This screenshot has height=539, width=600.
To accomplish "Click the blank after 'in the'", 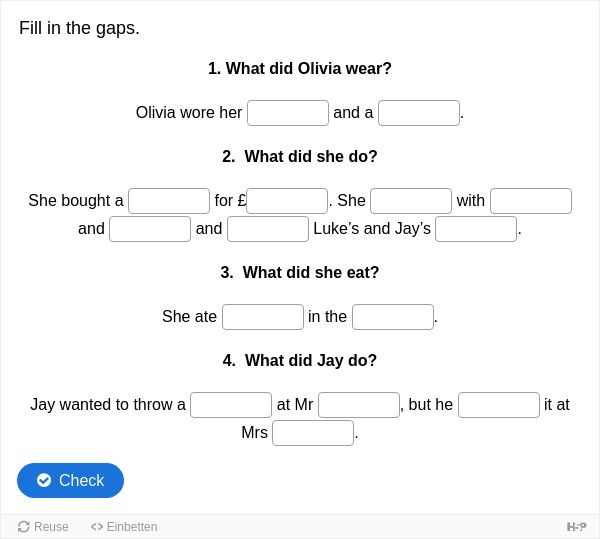I will [393, 317].
